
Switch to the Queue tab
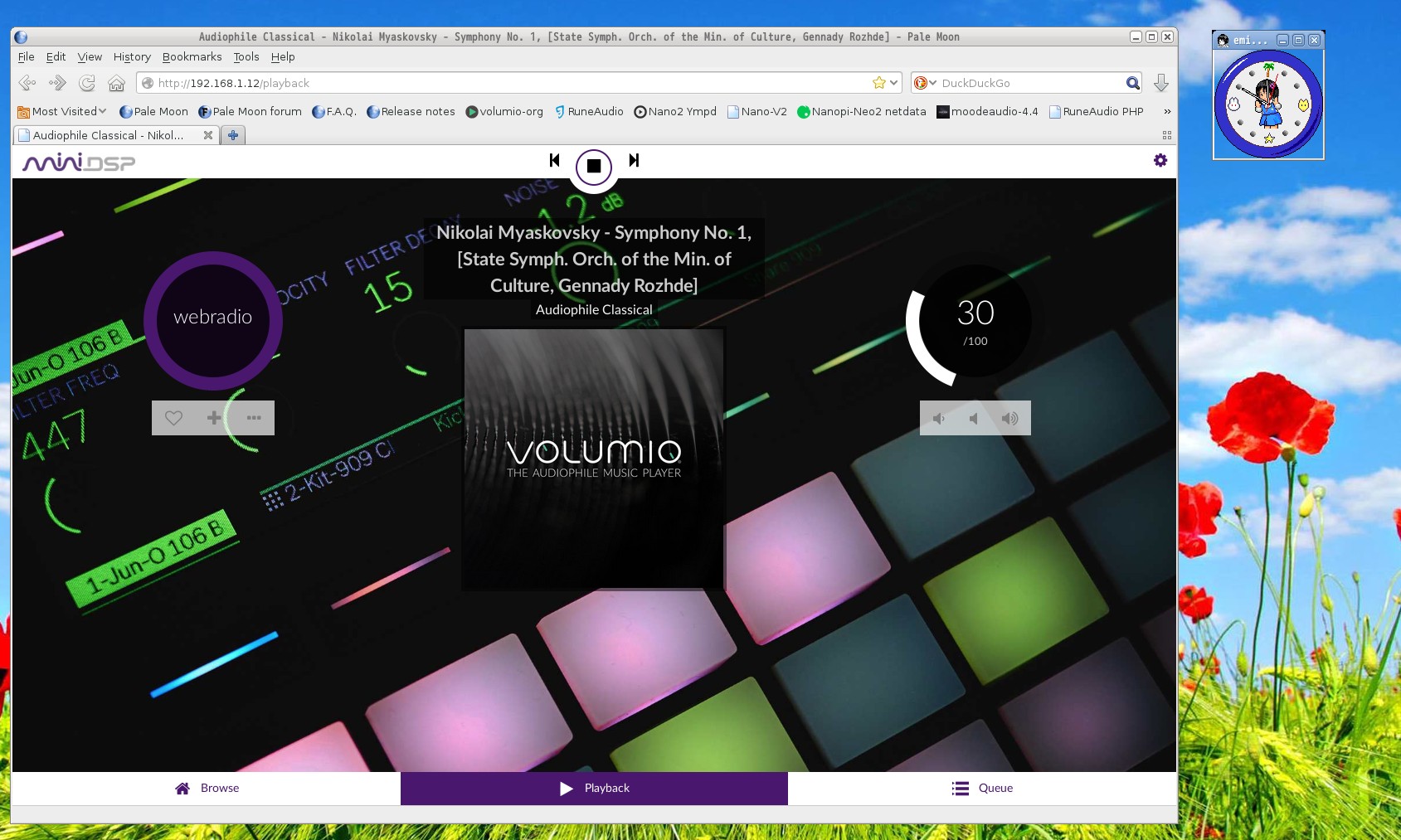tap(982, 788)
